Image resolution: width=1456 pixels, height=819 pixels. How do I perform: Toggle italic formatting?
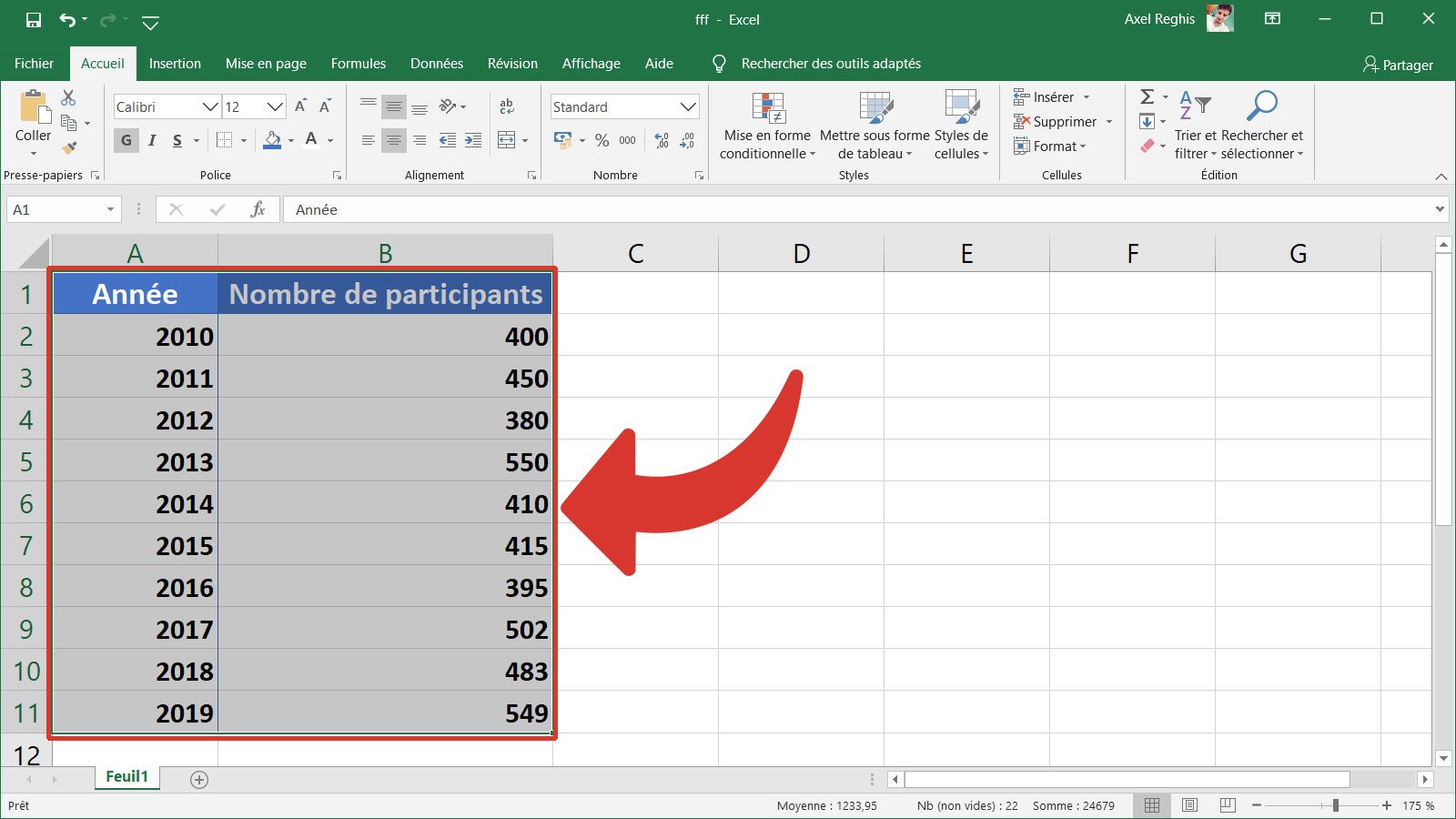[152, 140]
